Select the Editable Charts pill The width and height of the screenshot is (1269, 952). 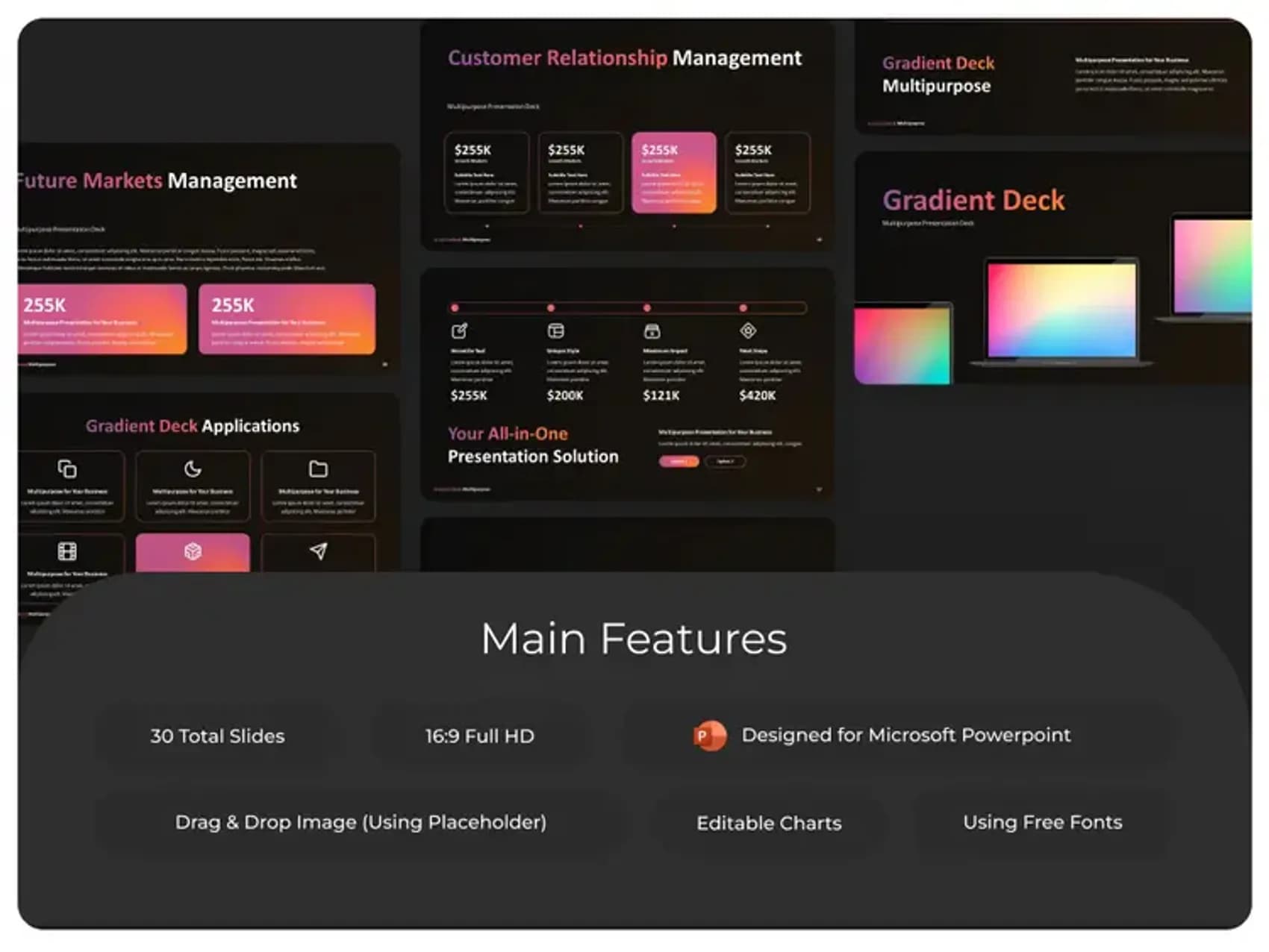[x=769, y=823]
